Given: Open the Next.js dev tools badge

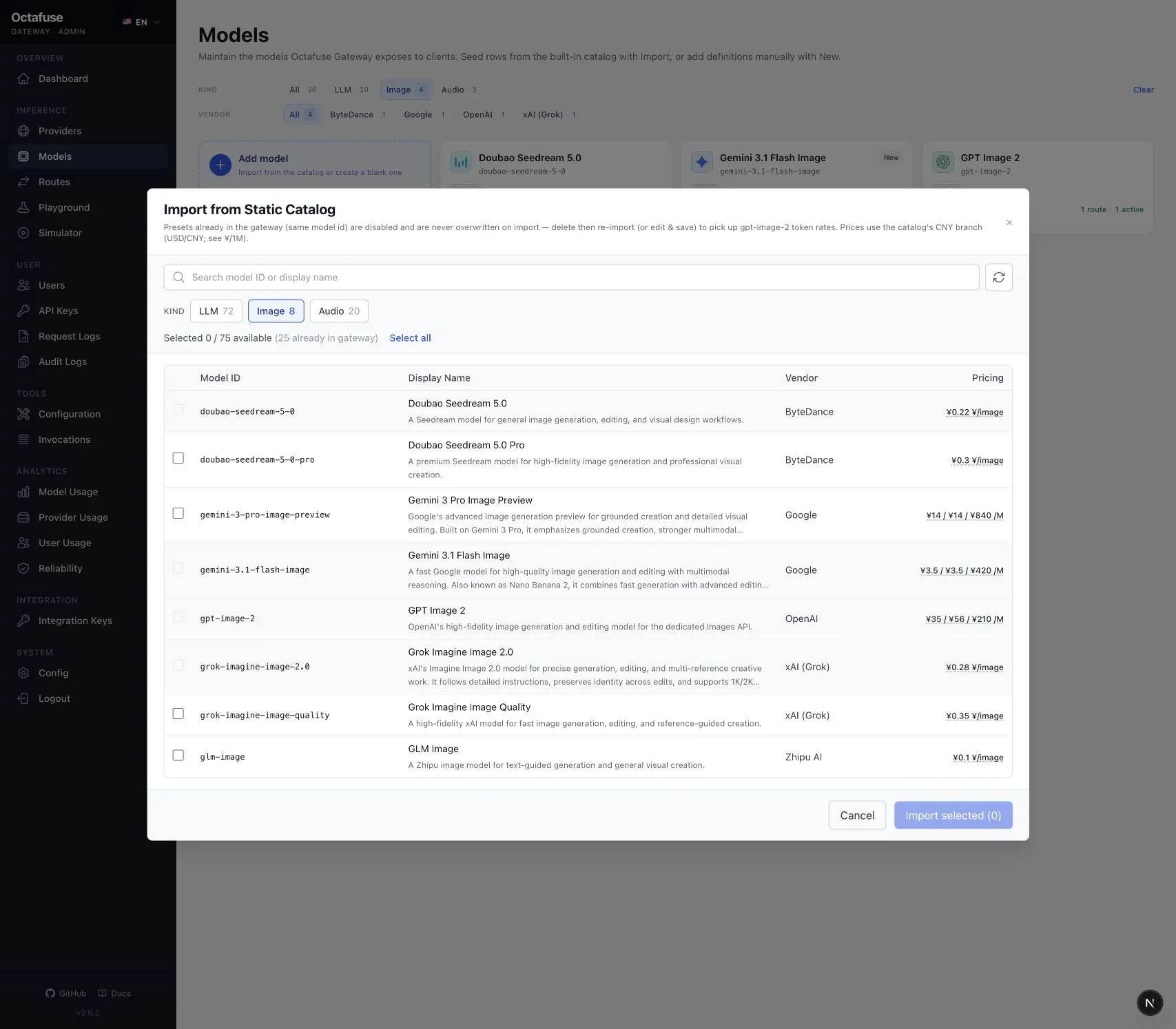Looking at the screenshot, I should [x=1149, y=1003].
